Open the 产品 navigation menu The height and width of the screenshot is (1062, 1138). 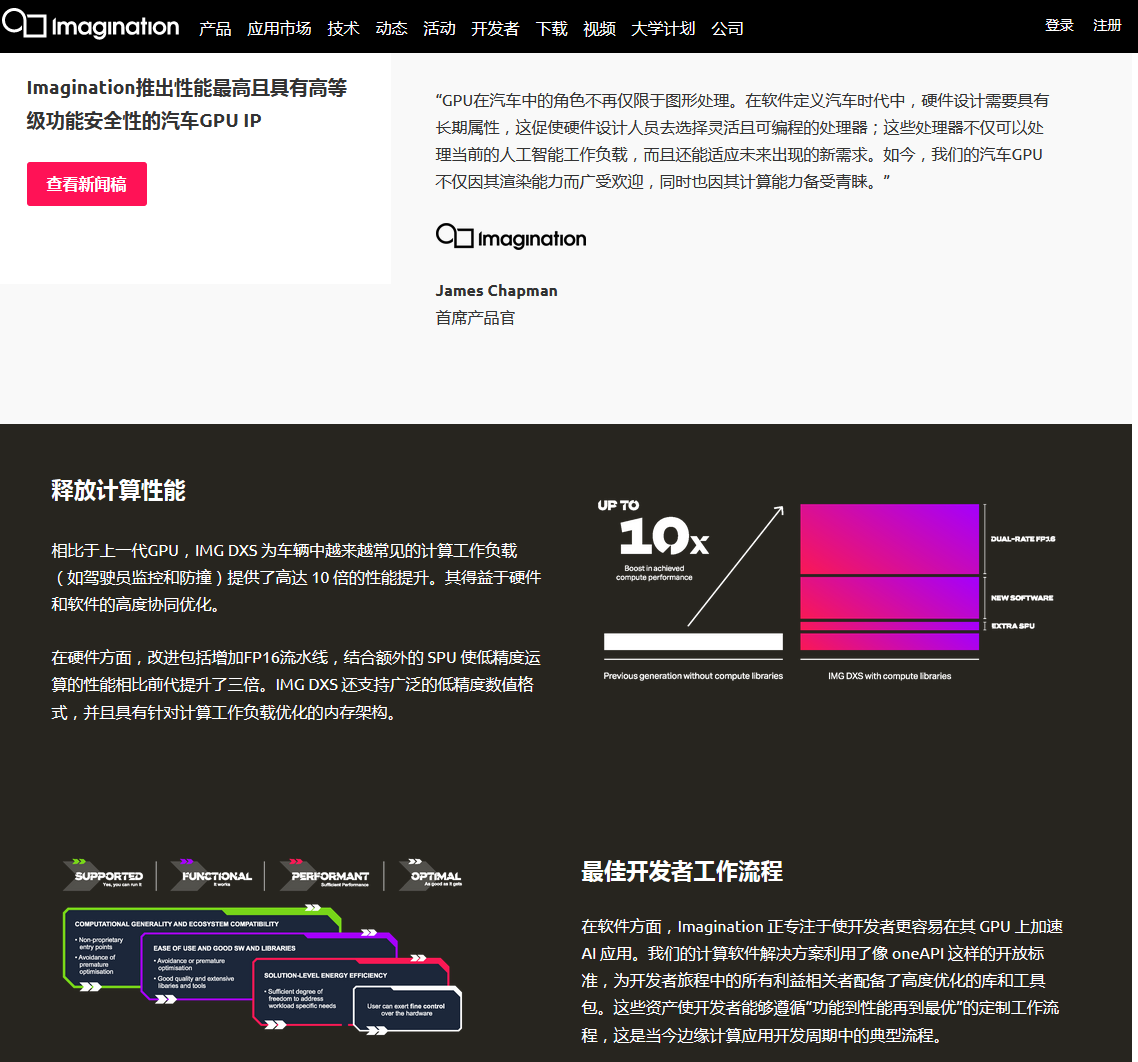[x=213, y=28]
